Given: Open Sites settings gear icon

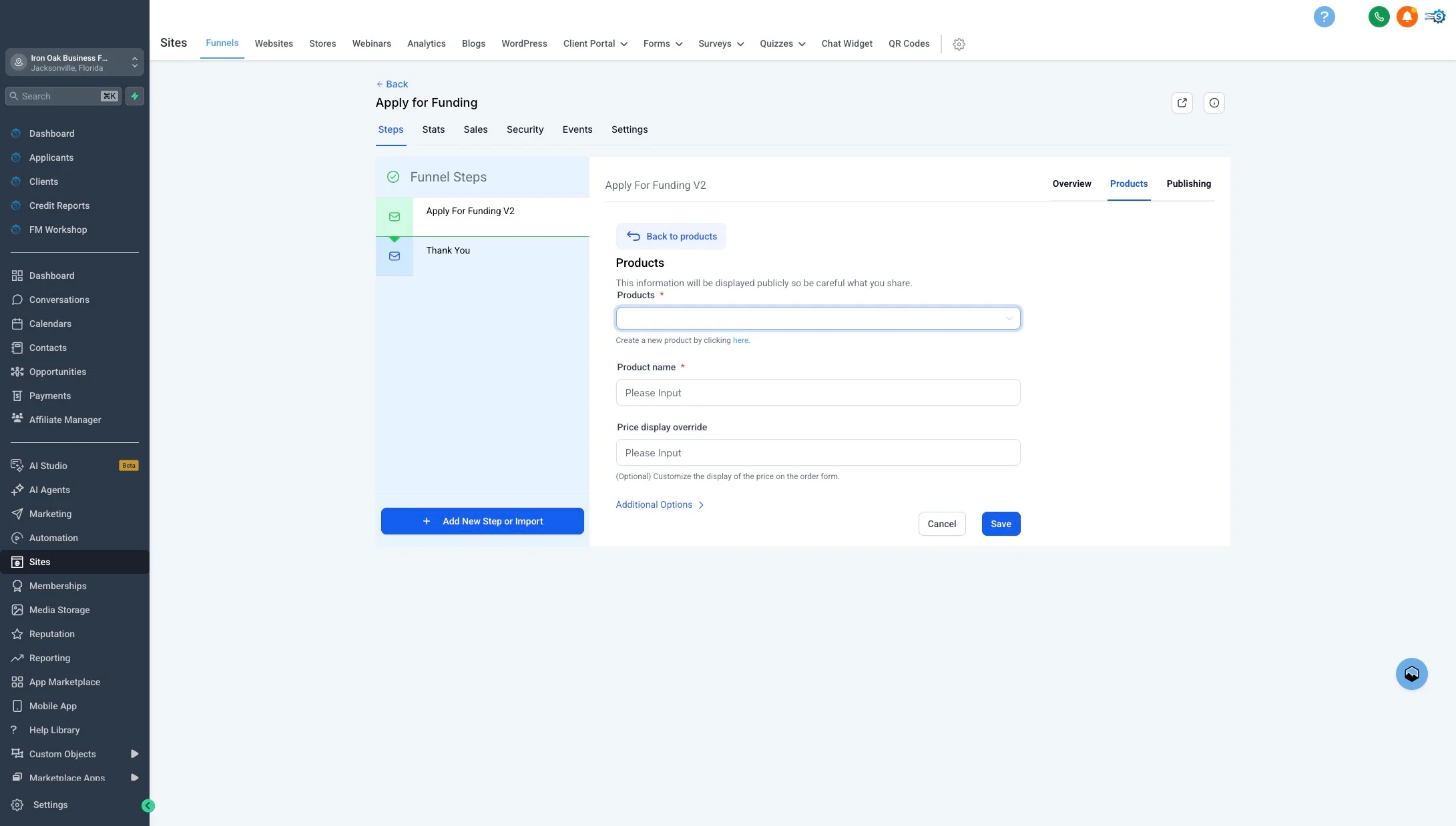Looking at the screenshot, I should [x=959, y=44].
